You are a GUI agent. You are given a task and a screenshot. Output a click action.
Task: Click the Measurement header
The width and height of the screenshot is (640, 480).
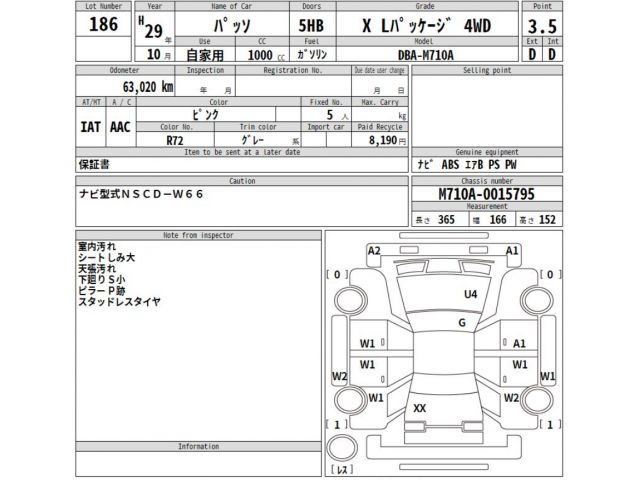pos(487,206)
